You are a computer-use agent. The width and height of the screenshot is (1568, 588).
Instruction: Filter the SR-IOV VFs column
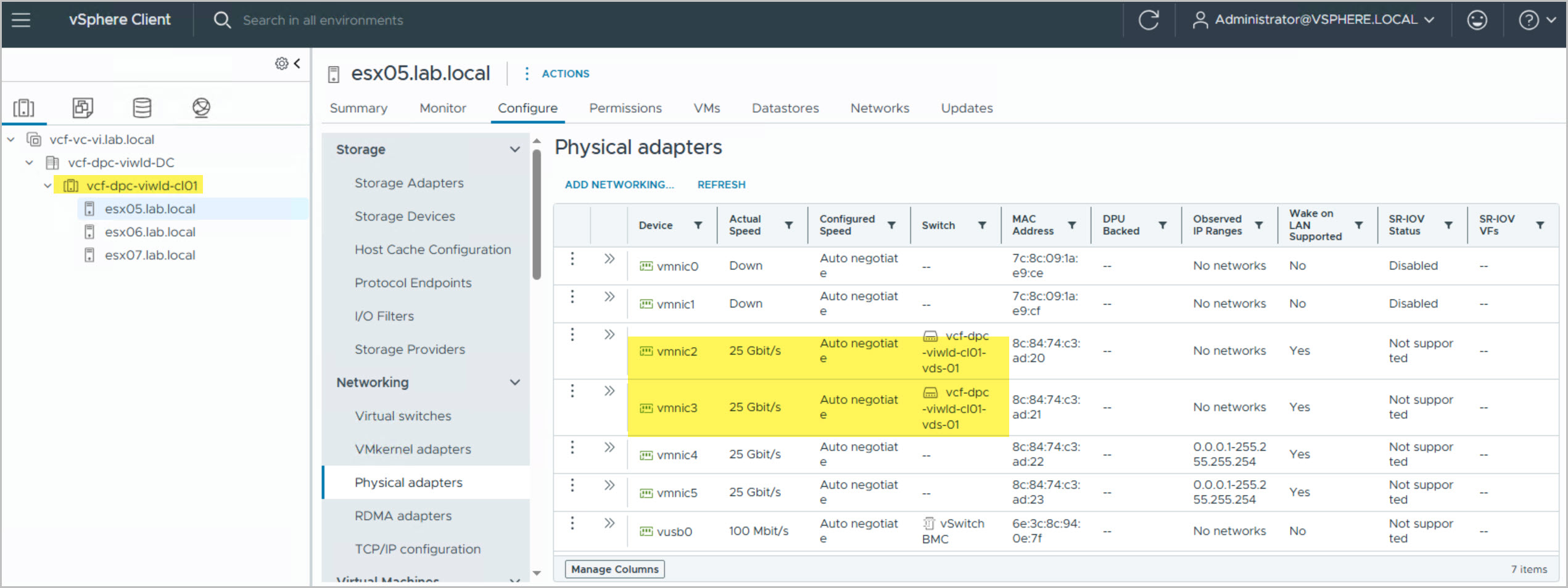click(x=1540, y=226)
